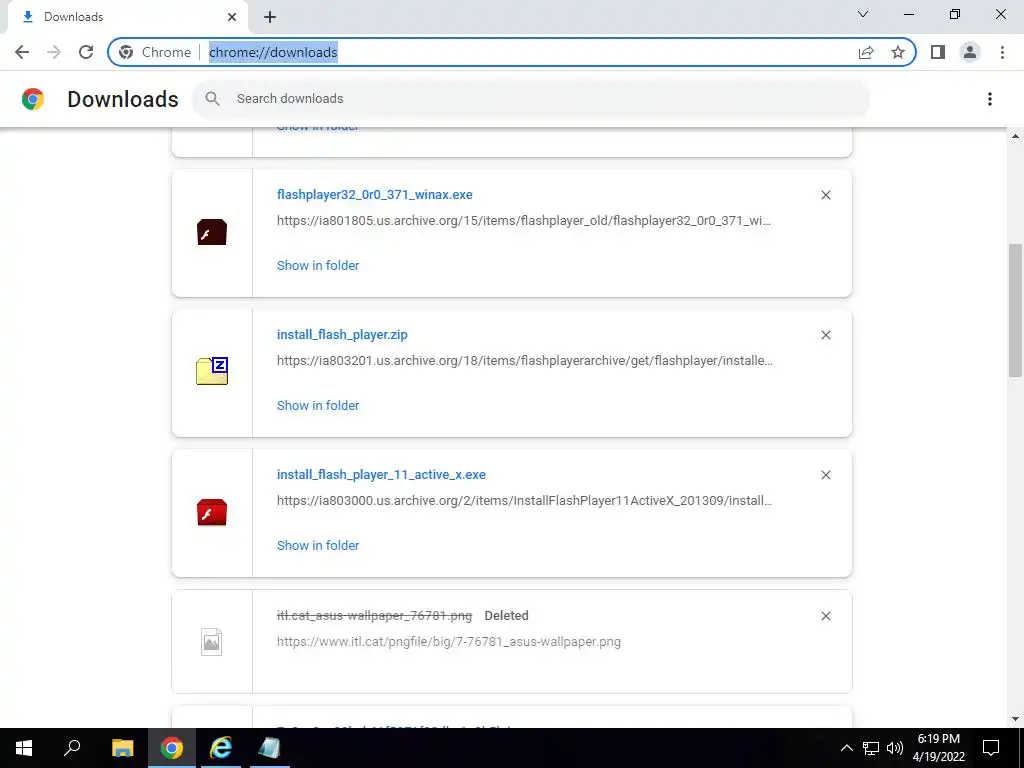Click the deleted asus-wallpaper image icon

(212, 642)
